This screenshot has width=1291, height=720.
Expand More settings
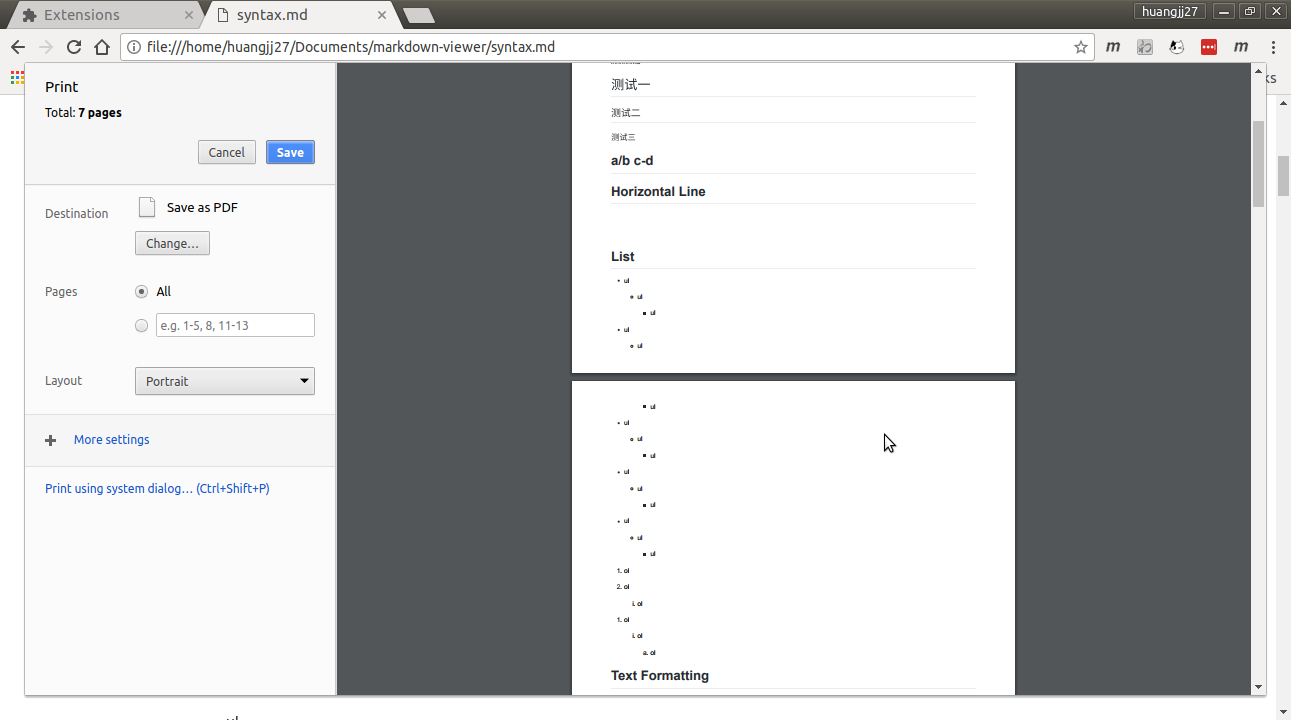coord(112,440)
